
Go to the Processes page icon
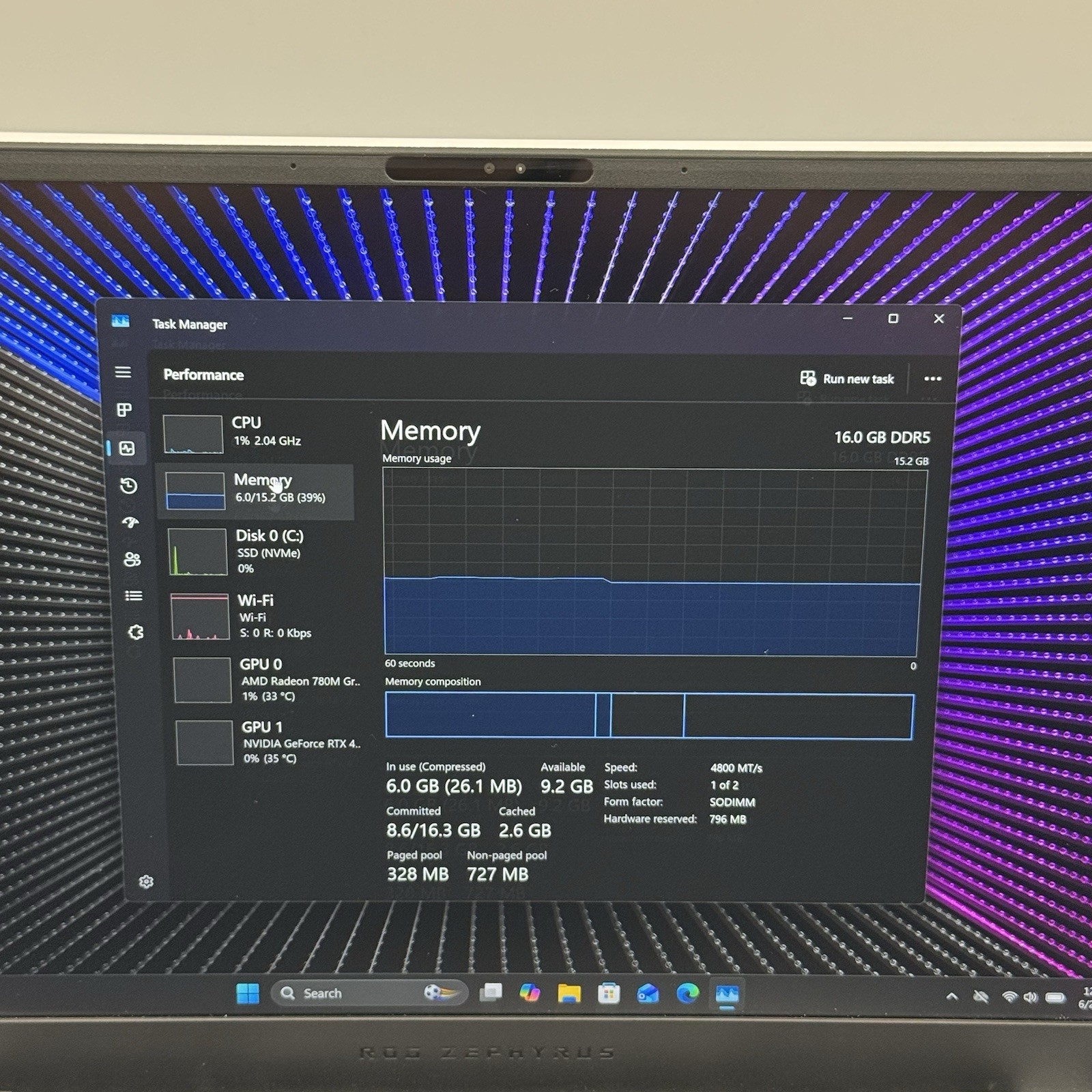[124, 410]
